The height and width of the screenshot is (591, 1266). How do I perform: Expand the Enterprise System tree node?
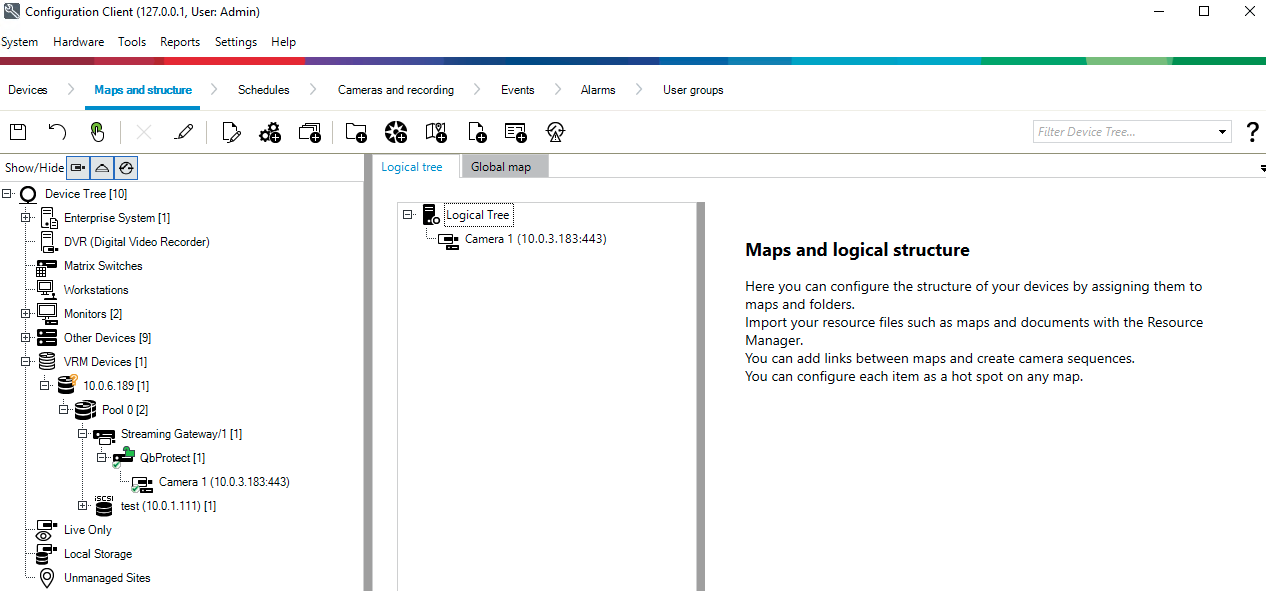tap(26, 218)
